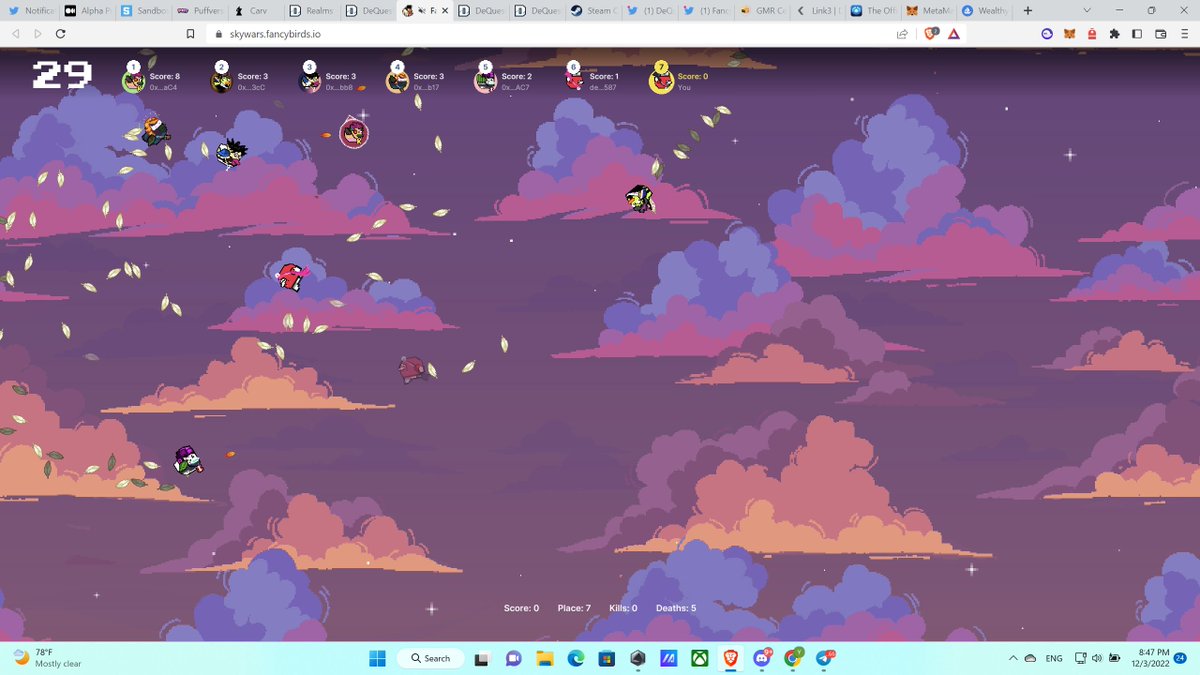Viewport: 1200px width, 675px height.
Task: Click the bird wearing a yellow witch hat
Action: (x=640, y=198)
